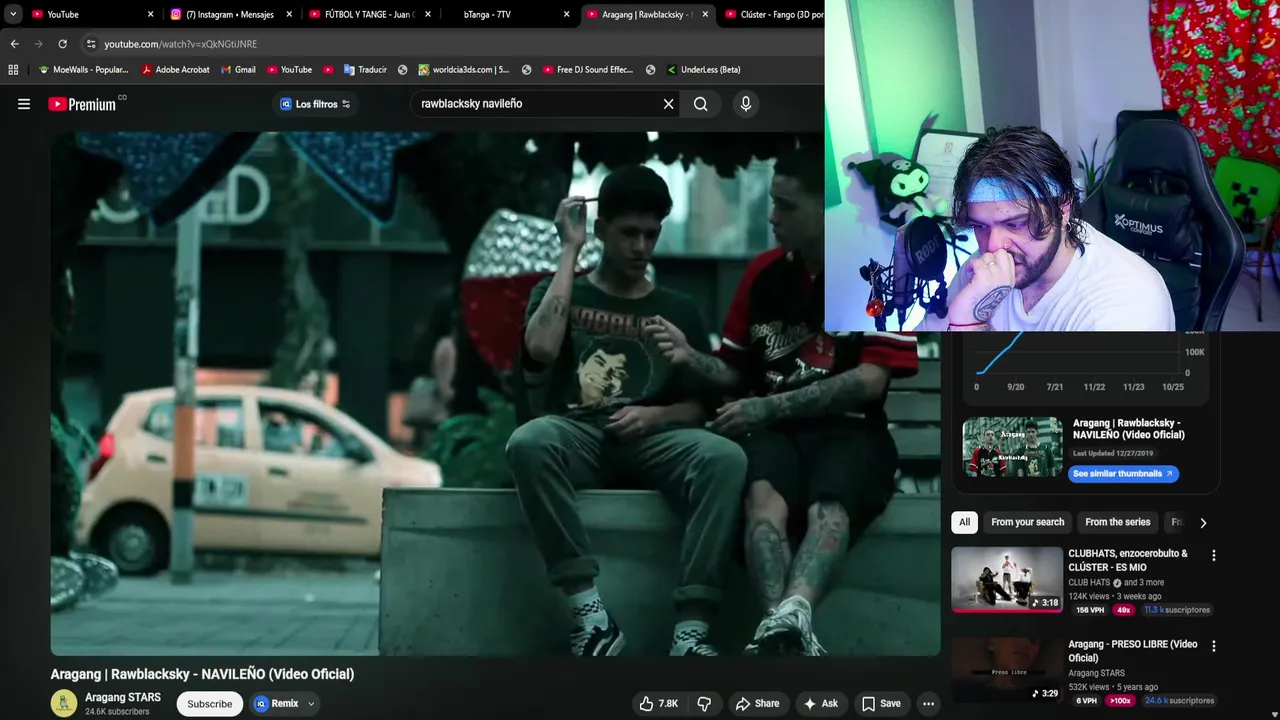Click the '24.6K subscribers' text under channel

(x=117, y=712)
